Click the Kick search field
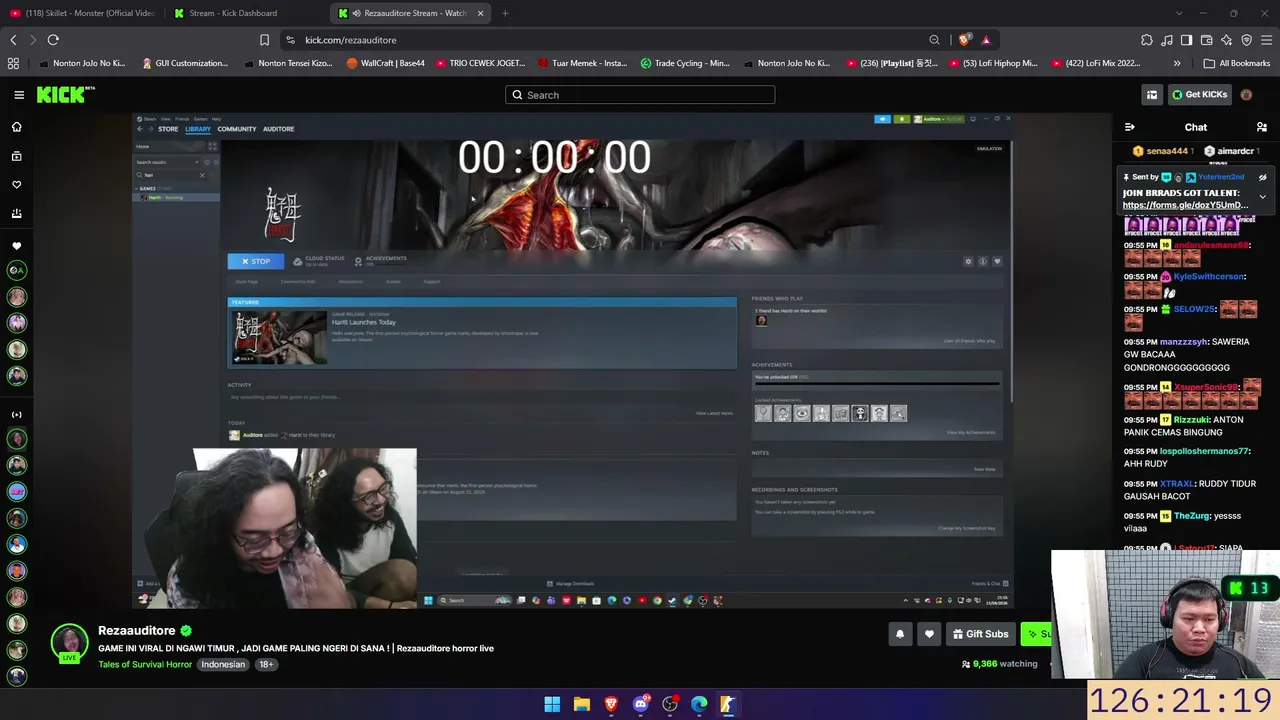 click(640, 95)
